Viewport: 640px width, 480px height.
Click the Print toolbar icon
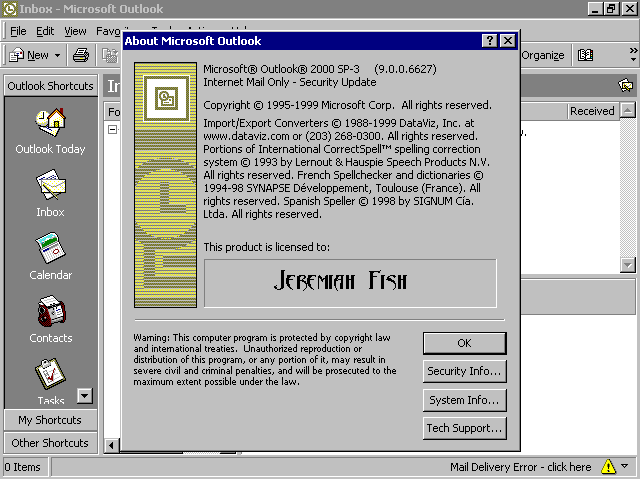point(81,55)
